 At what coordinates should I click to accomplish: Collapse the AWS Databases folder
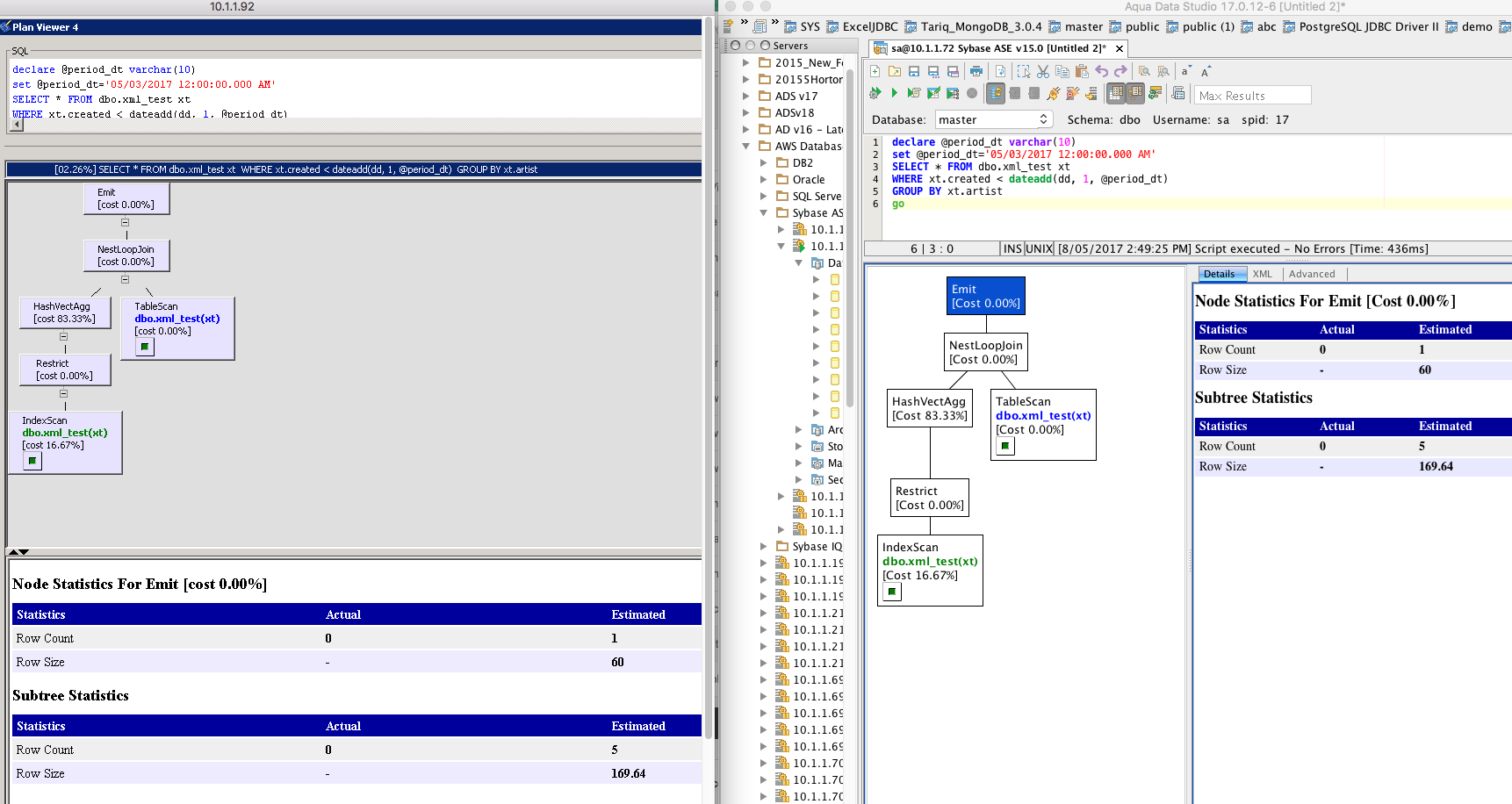(746, 147)
